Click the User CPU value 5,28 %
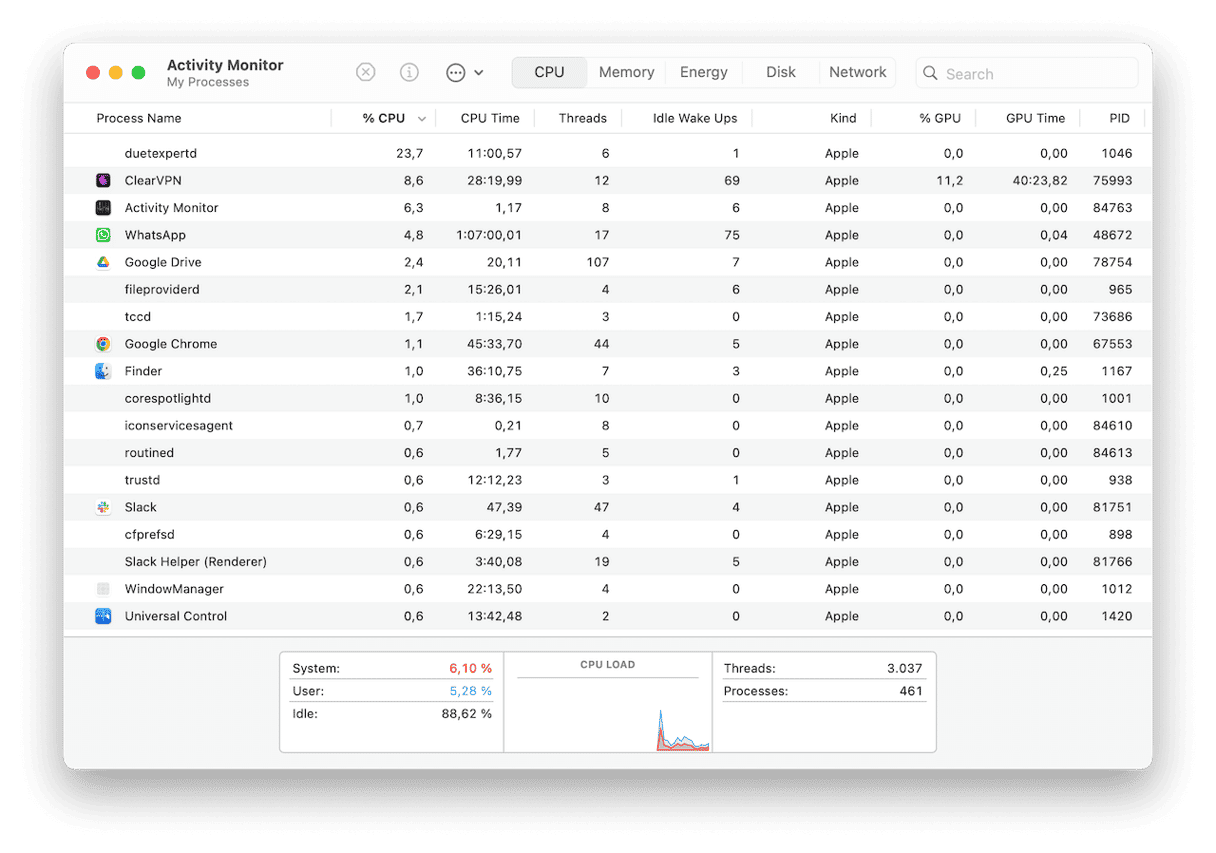1216x853 pixels. tap(470, 691)
